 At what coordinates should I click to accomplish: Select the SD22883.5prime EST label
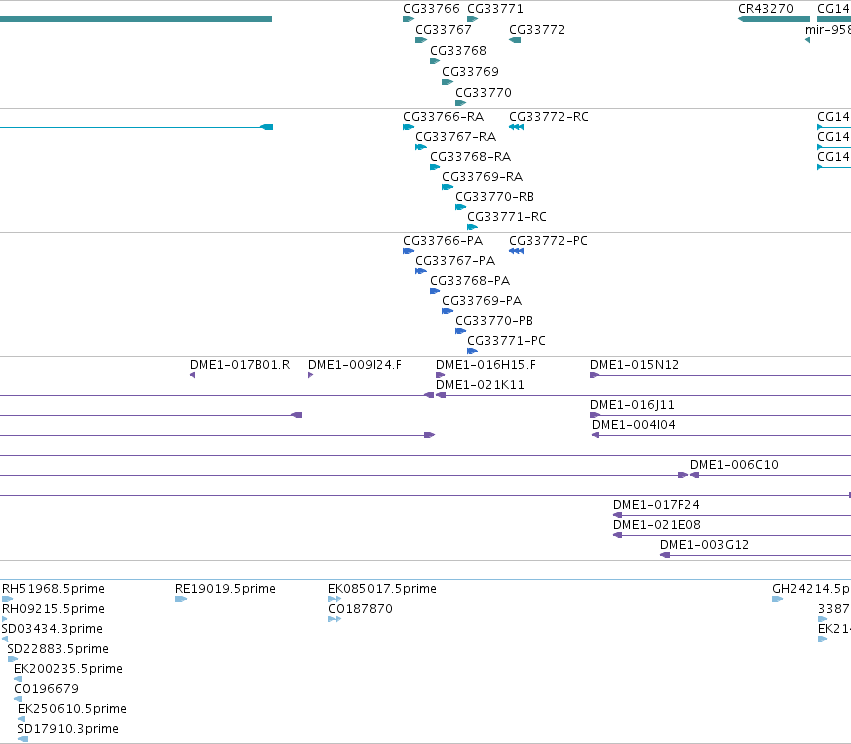[x=58, y=649]
